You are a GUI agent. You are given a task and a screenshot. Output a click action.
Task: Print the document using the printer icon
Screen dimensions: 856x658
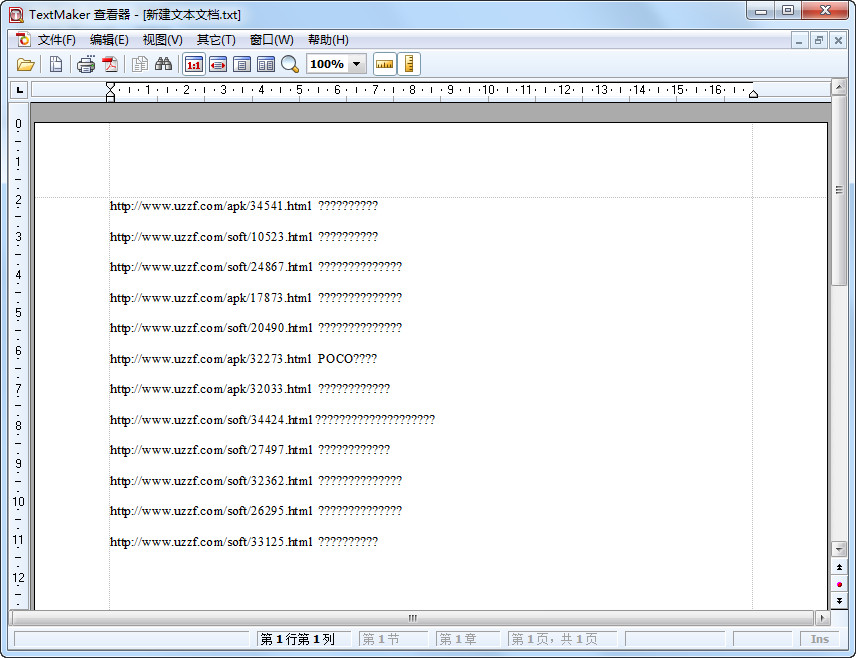86,64
